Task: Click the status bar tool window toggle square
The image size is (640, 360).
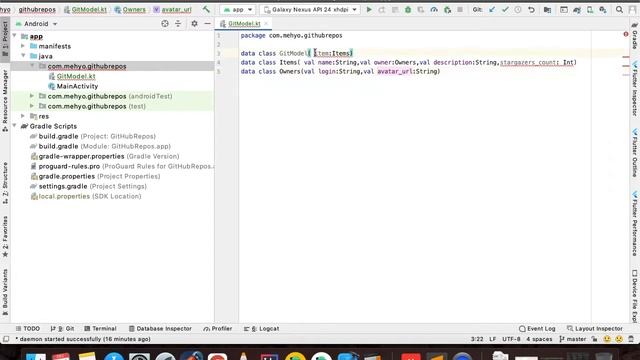Action: coord(6,339)
